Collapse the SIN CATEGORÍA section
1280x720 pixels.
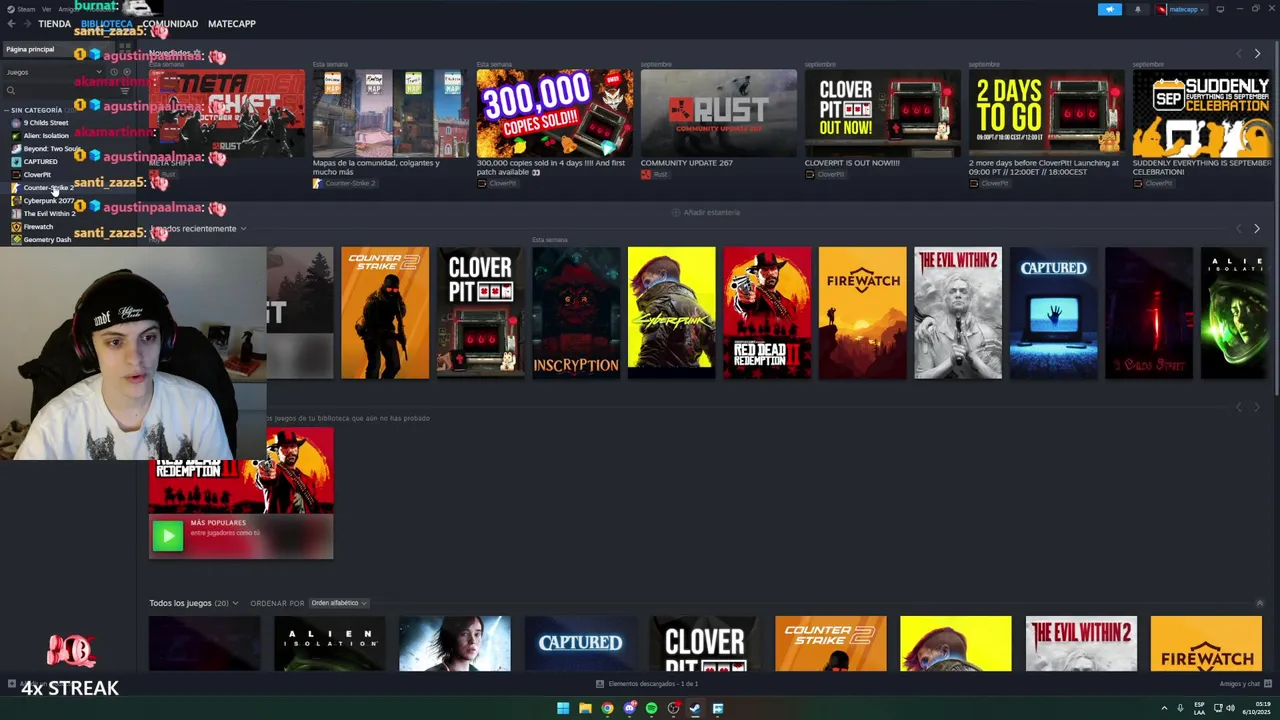(x=35, y=110)
